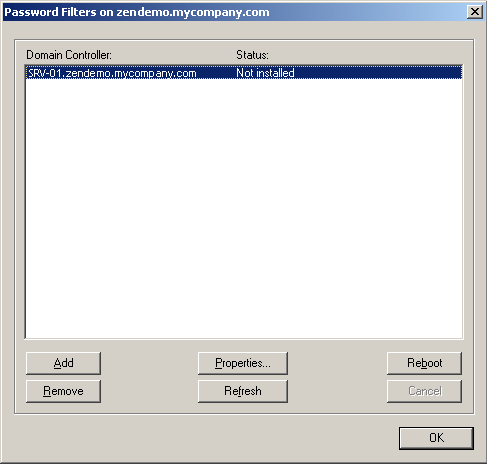The image size is (487, 464).
Task: Reboot the selected domain controller
Action: (424, 363)
